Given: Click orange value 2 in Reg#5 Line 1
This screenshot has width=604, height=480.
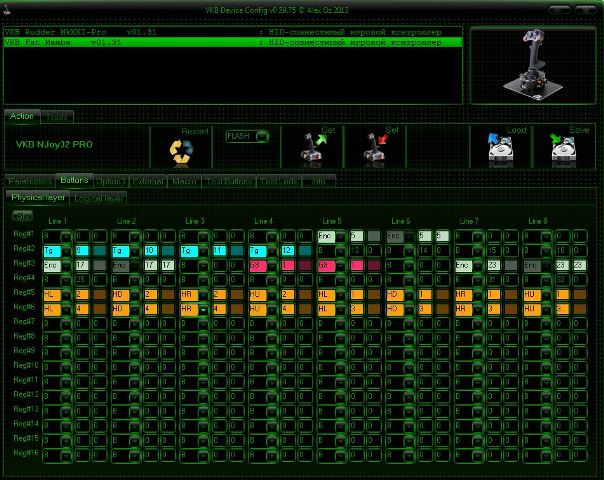Looking at the screenshot, I should point(82,295).
